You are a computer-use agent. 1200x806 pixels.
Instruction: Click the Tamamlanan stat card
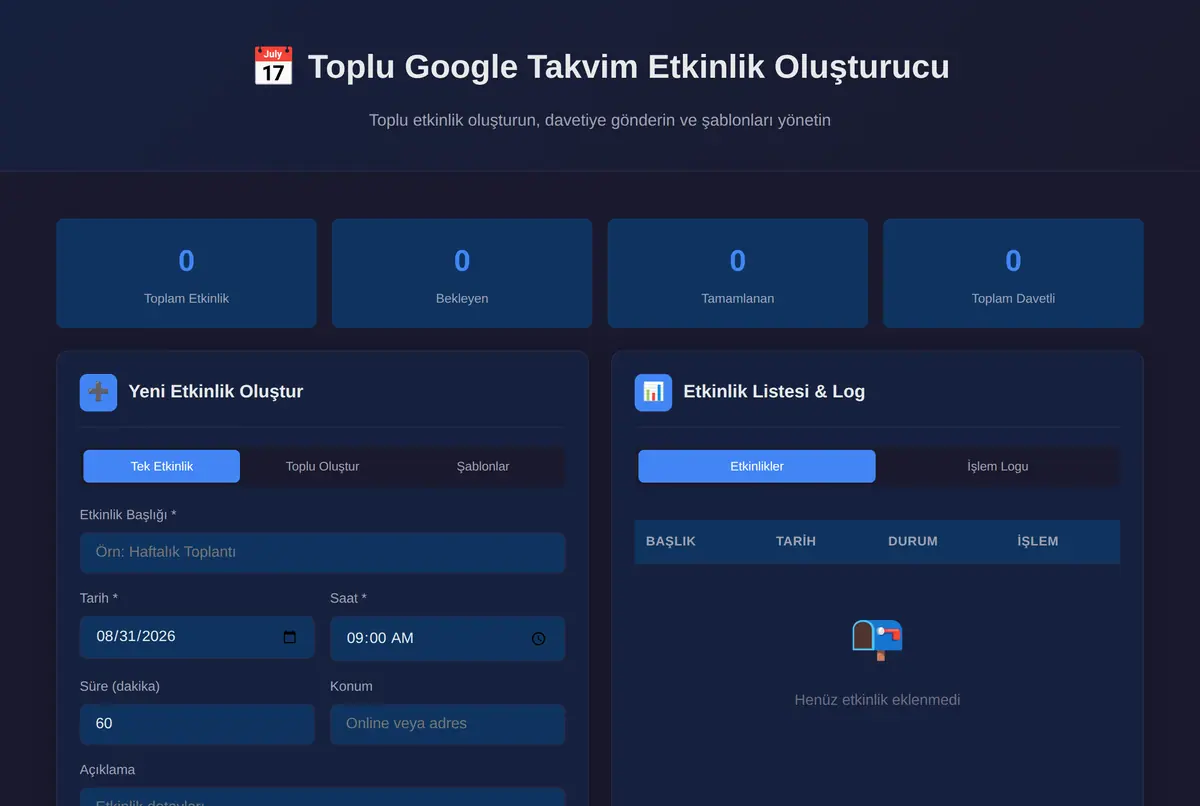pyautogui.click(x=738, y=273)
